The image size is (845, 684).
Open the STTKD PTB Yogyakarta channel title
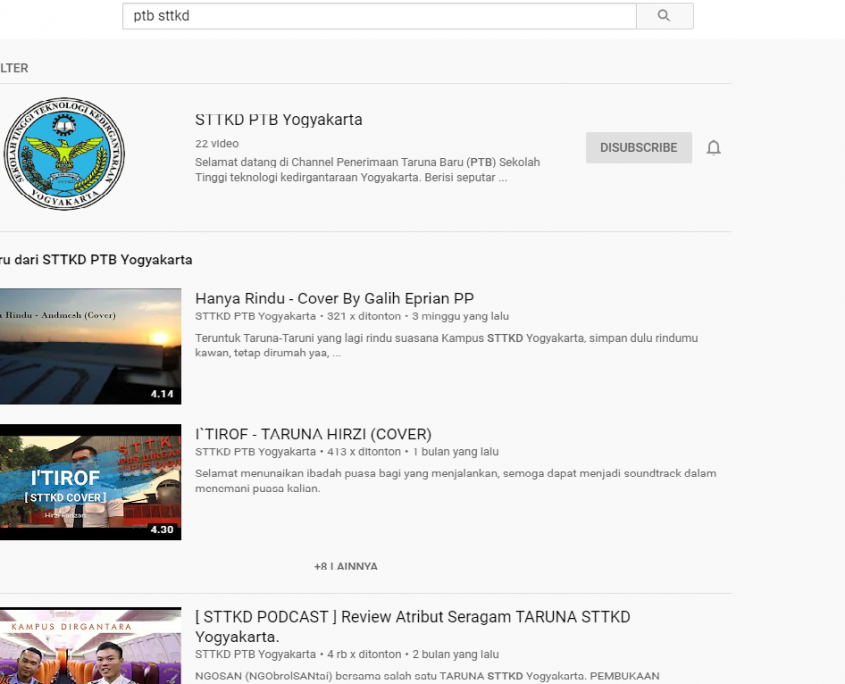tap(279, 120)
